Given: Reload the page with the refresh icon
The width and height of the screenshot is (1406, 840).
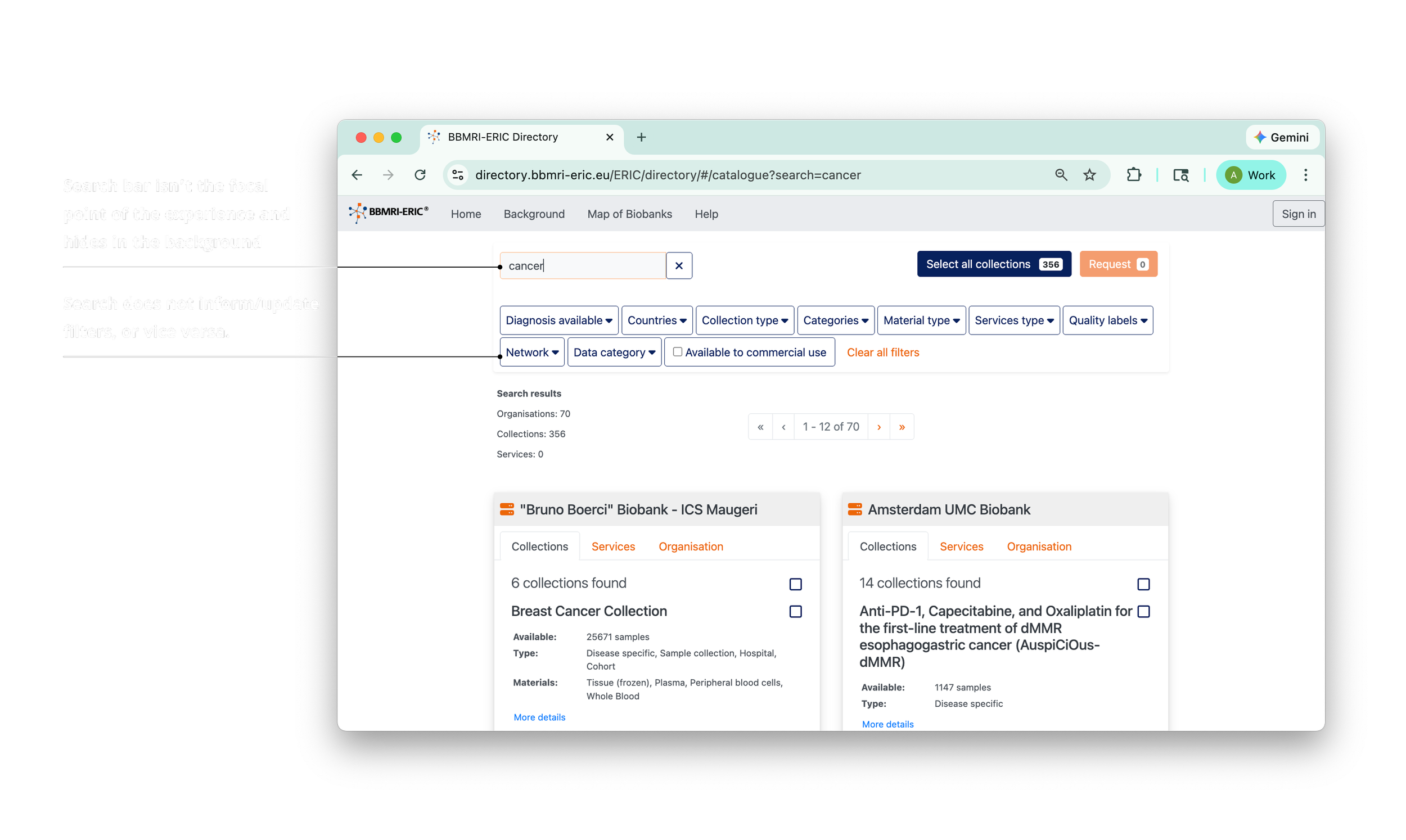Looking at the screenshot, I should pyautogui.click(x=420, y=175).
